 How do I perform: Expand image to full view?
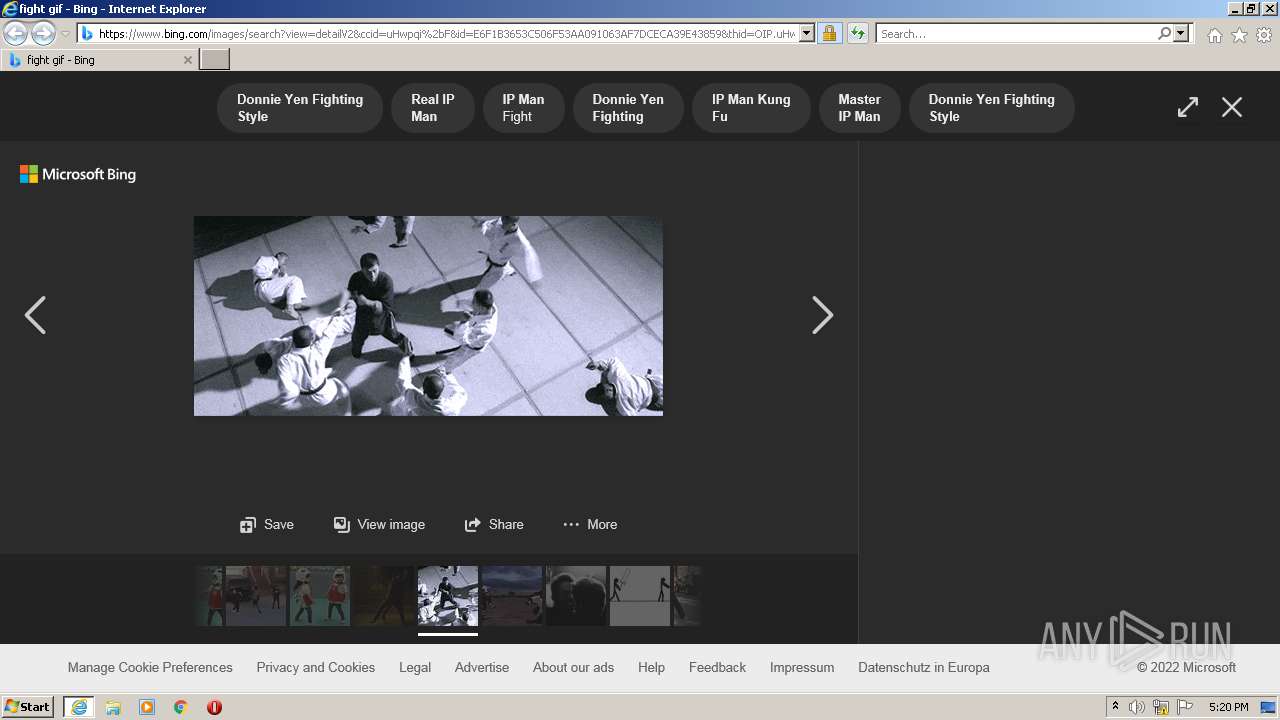pos(1187,107)
